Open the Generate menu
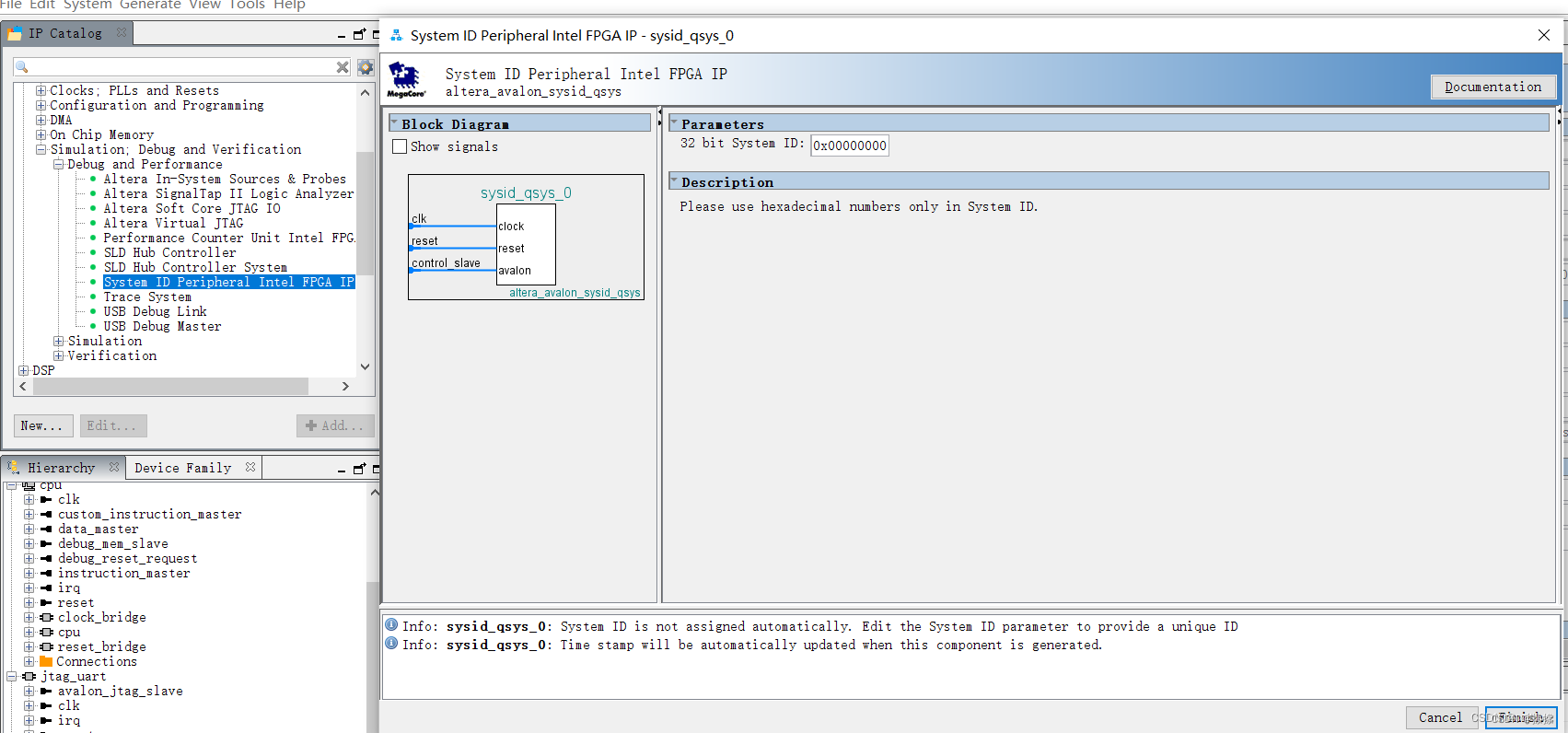The image size is (1568, 733). (x=150, y=5)
